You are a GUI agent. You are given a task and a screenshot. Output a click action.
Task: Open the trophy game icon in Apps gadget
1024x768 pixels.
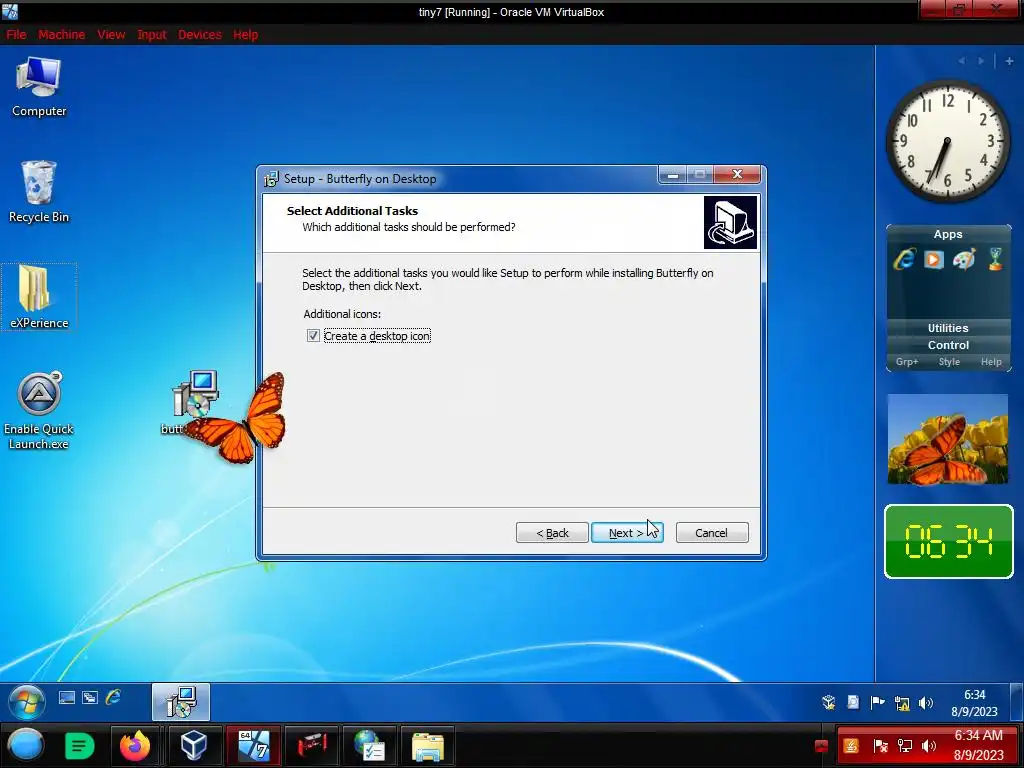[995, 259]
